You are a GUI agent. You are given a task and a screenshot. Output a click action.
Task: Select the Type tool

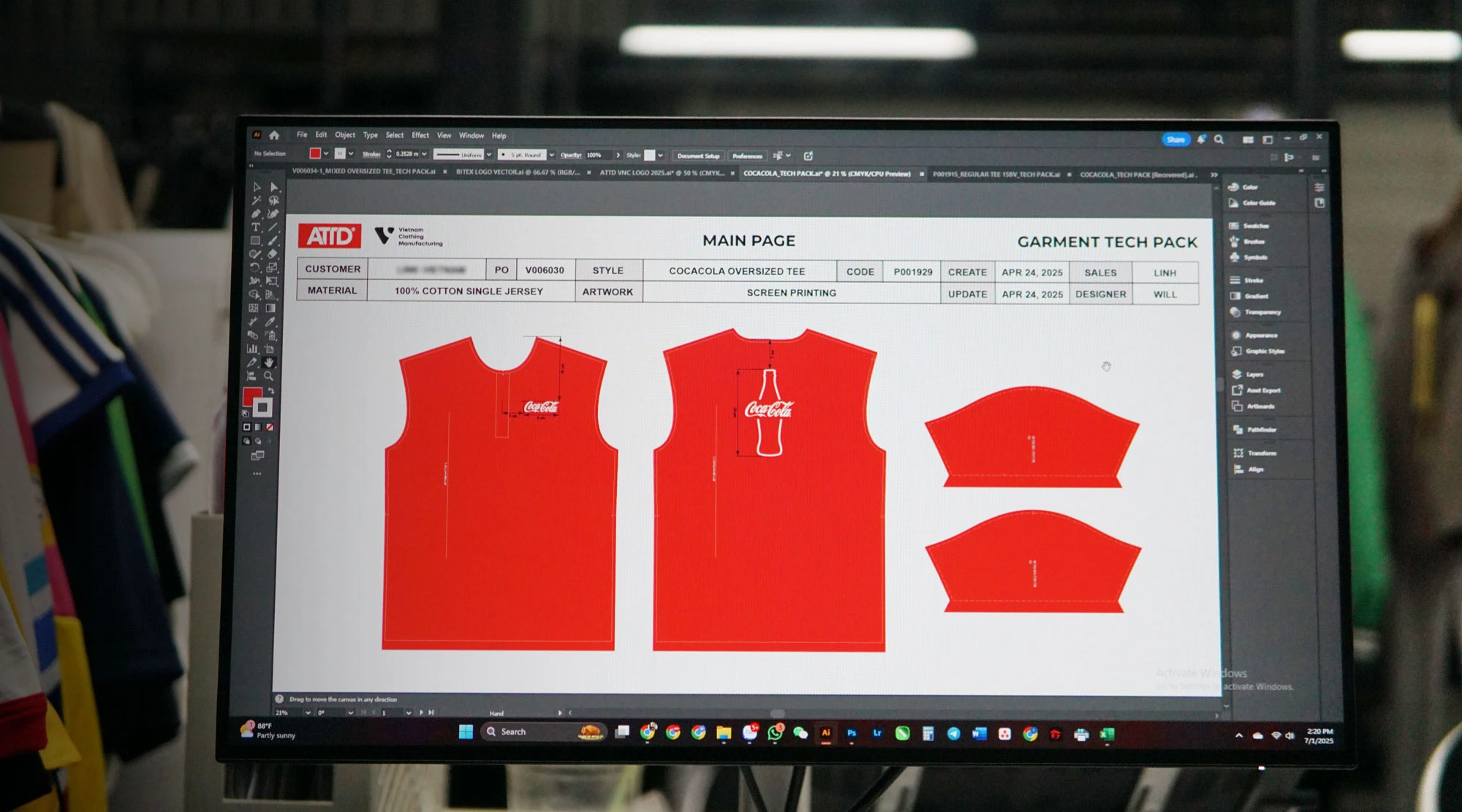coord(256,227)
